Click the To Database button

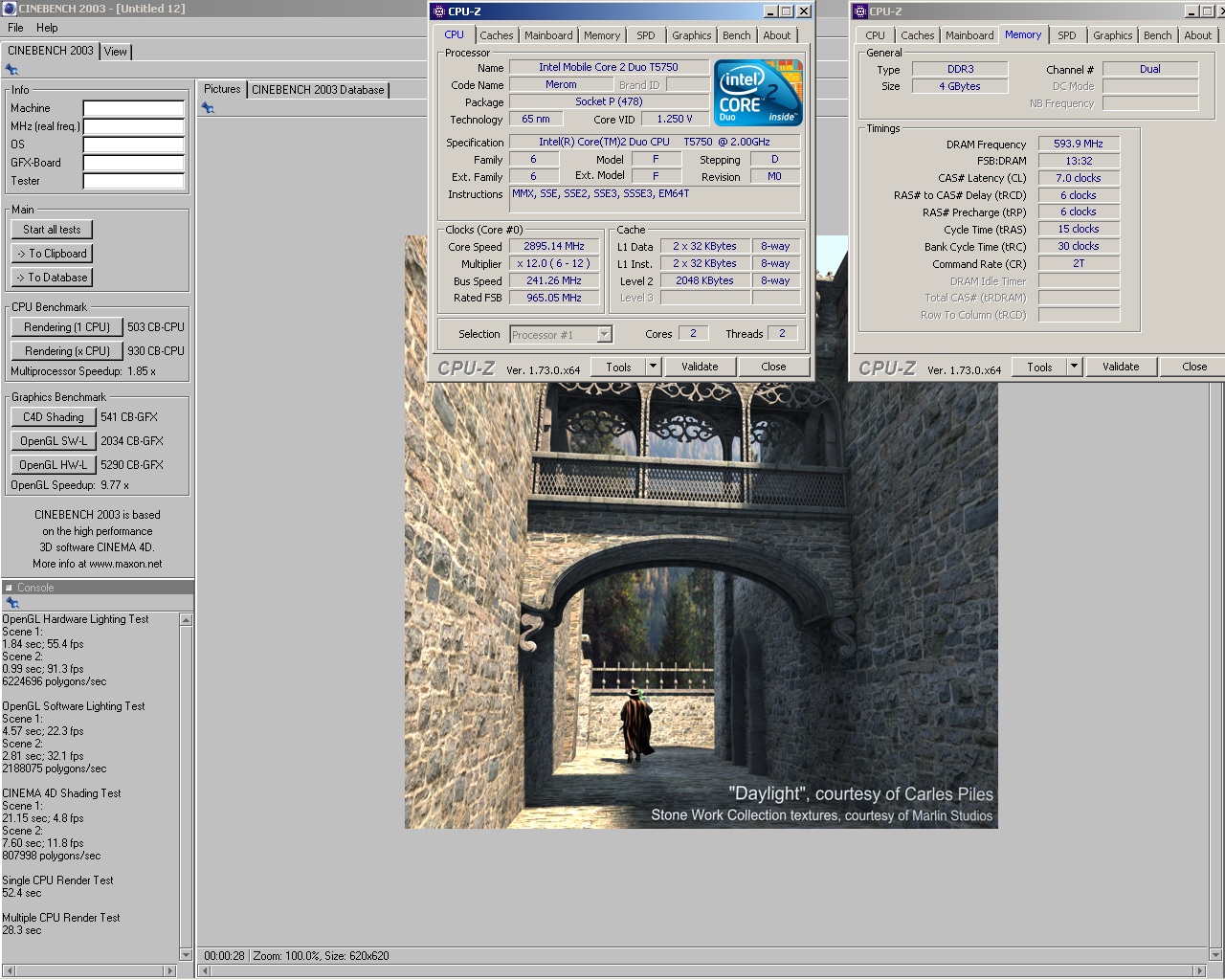(52, 278)
